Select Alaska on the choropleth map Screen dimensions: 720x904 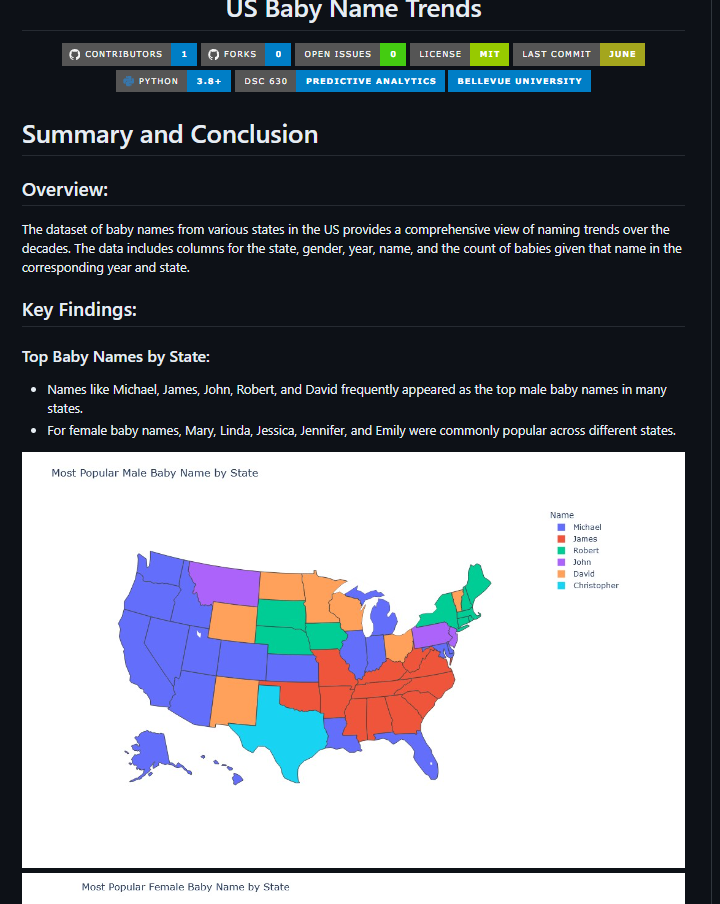click(151, 752)
